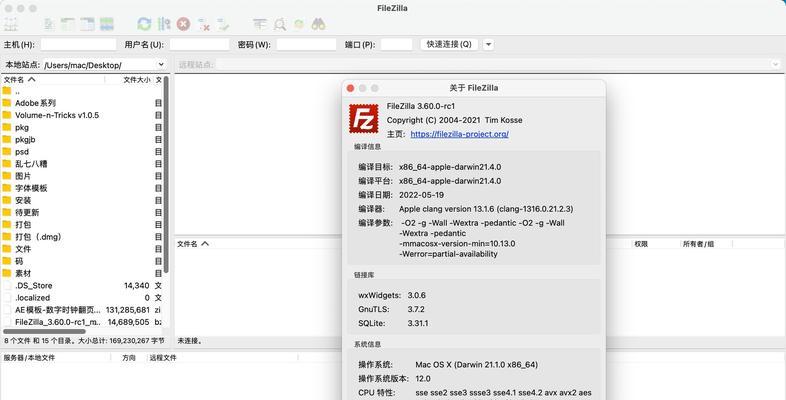Viewport: 786px width, 400px height.
Task: Click the Mac OS X (Darwin 21.1.0 x86_64) text
Action: pyautogui.click(x=477, y=364)
